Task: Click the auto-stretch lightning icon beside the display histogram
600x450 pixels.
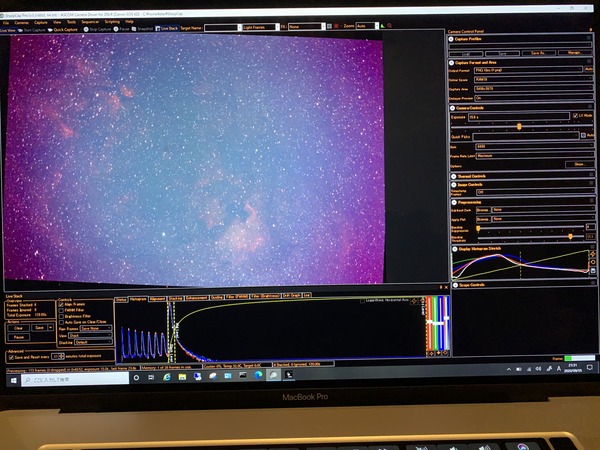Action: tap(593, 254)
